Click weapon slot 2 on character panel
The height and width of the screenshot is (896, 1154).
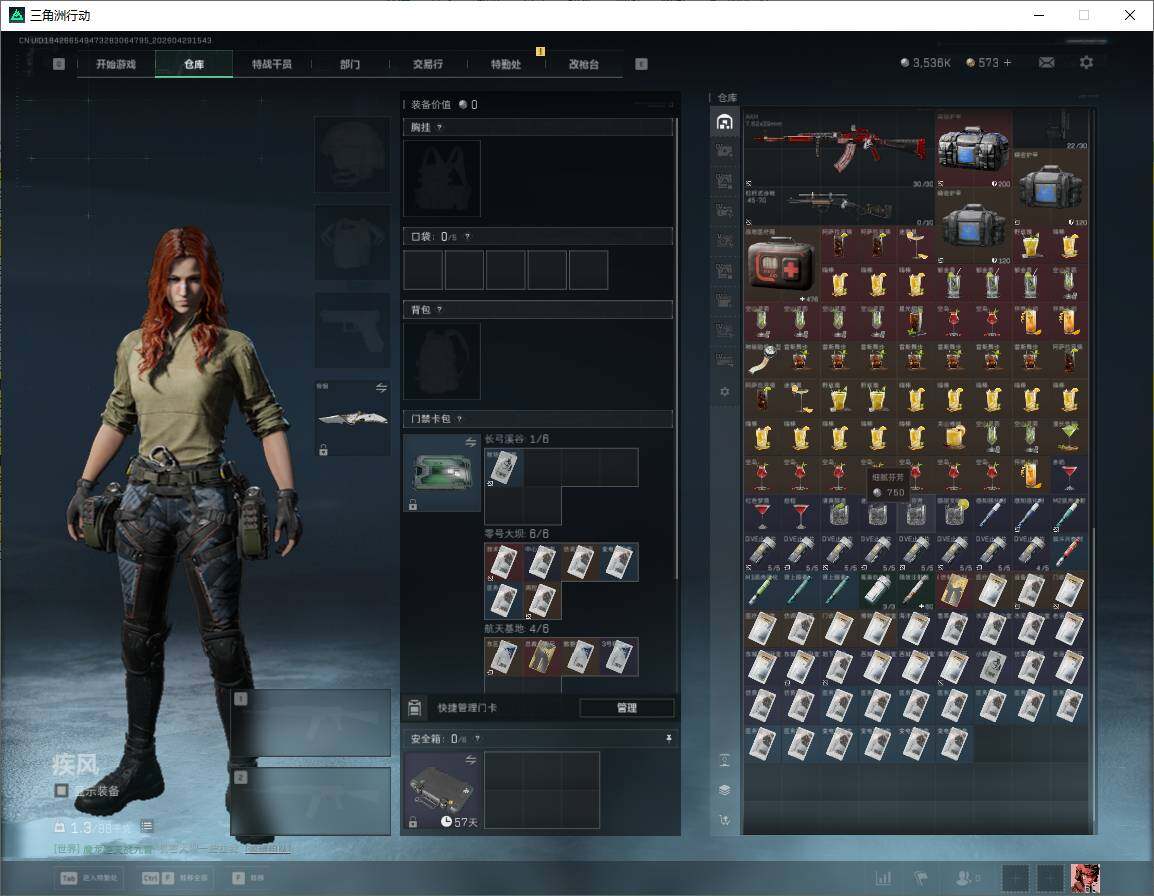[311, 801]
